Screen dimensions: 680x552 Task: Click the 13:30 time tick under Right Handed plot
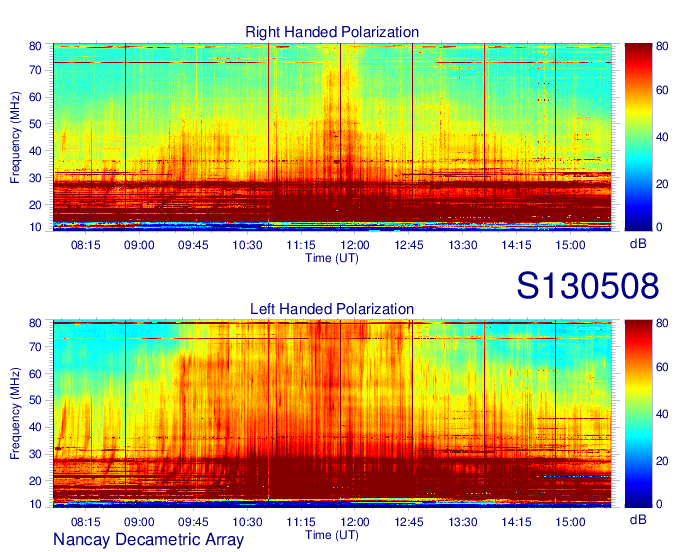(462, 245)
